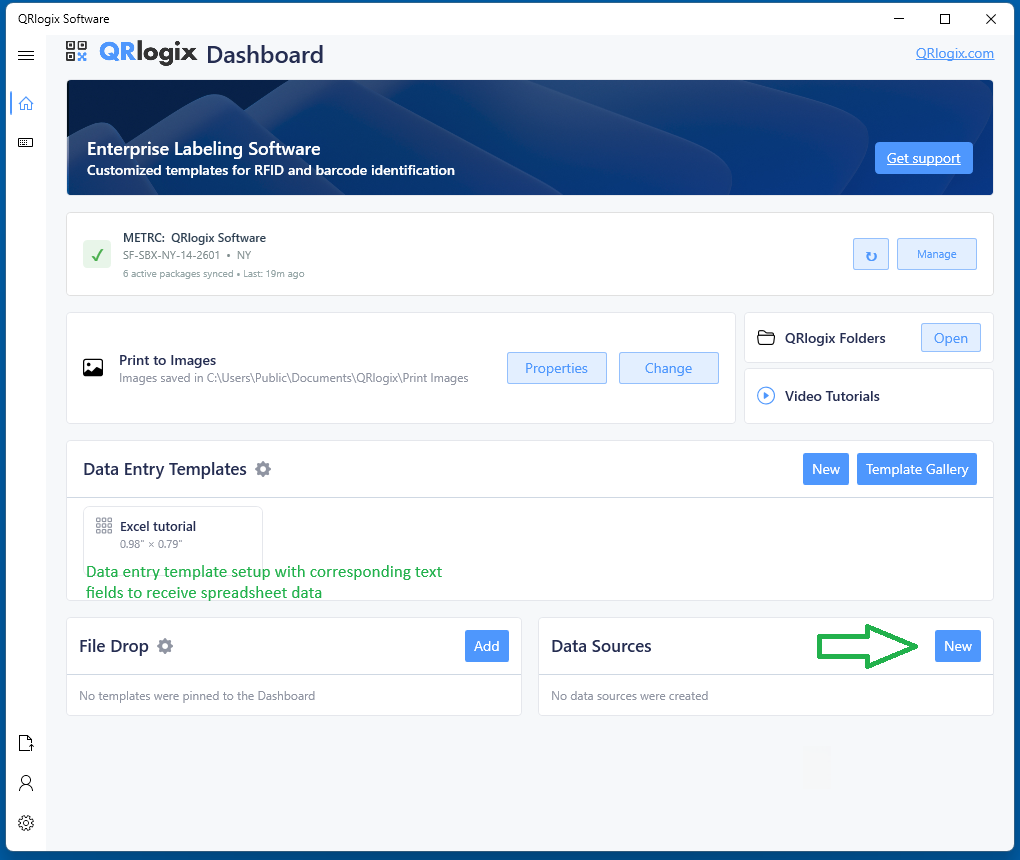1020x860 pixels.
Task: Select the Home sidebar icon
Action: click(x=26, y=103)
